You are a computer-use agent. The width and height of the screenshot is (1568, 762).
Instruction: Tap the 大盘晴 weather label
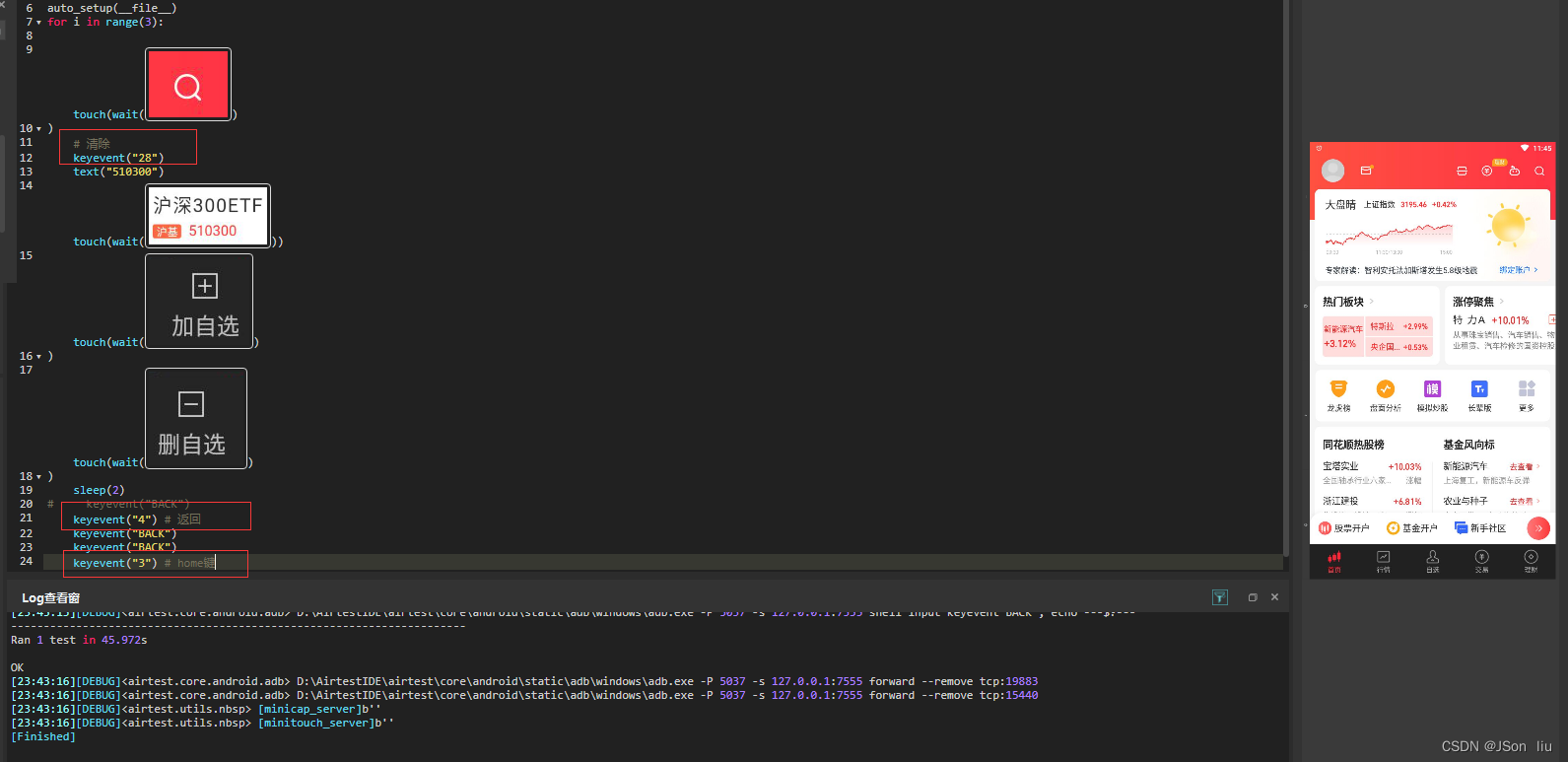pyautogui.click(x=1340, y=205)
